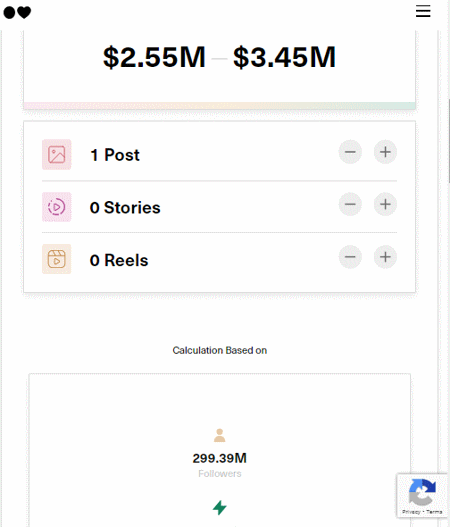Open the hamburger menu
The height and width of the screenshot is (527, 450).
point(423,11)
